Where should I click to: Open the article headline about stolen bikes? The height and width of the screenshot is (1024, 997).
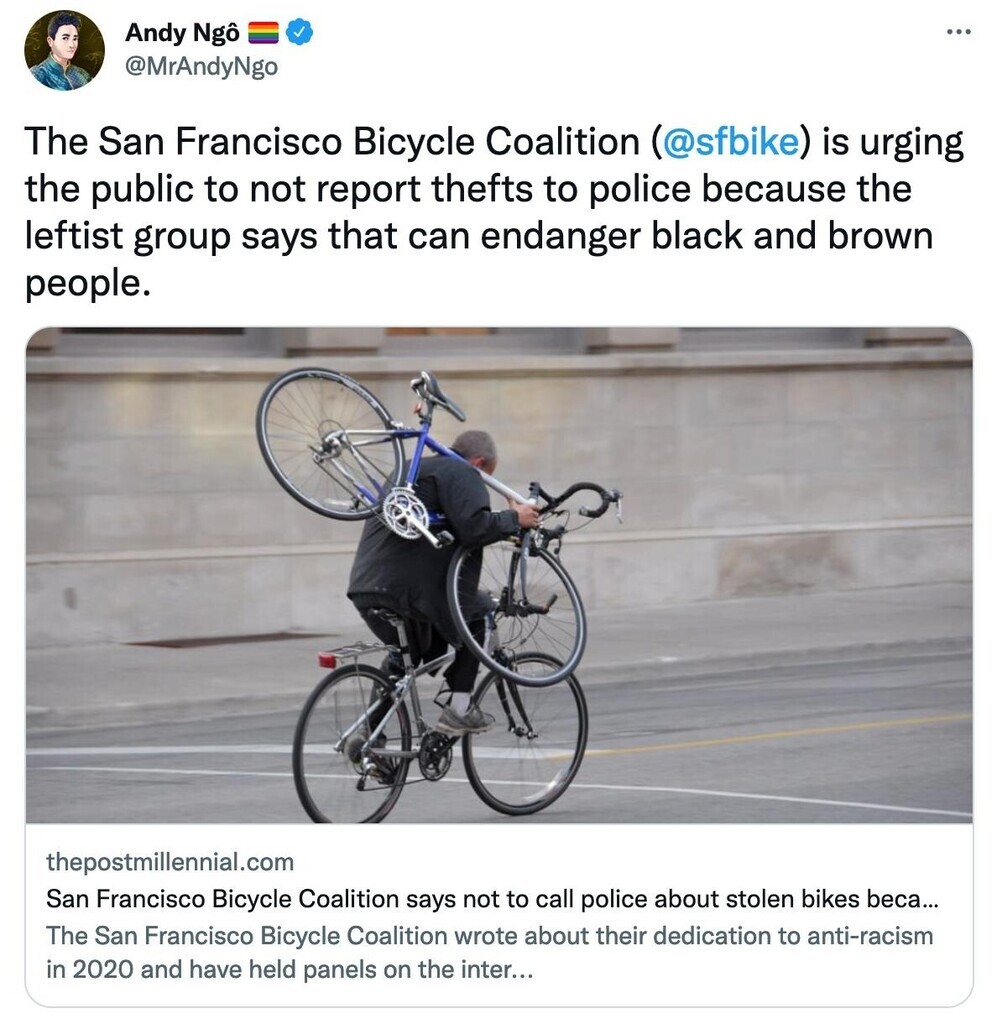click(492, 899)
